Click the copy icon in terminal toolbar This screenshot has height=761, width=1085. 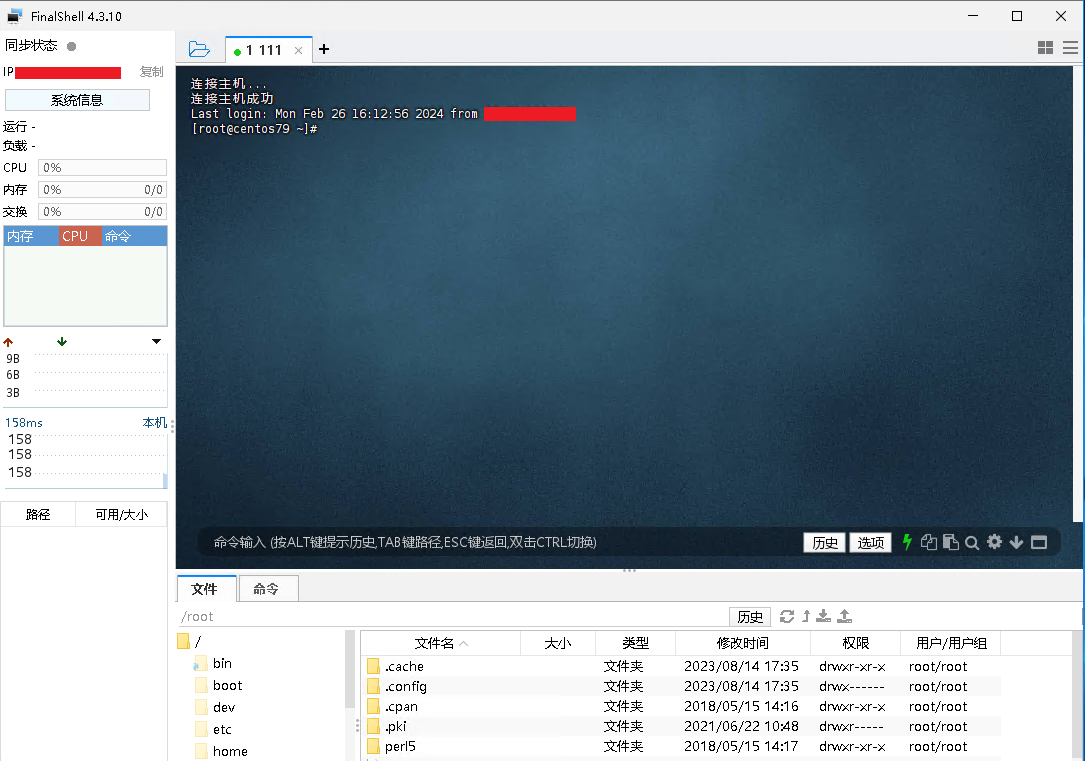[x=929, y=542]
